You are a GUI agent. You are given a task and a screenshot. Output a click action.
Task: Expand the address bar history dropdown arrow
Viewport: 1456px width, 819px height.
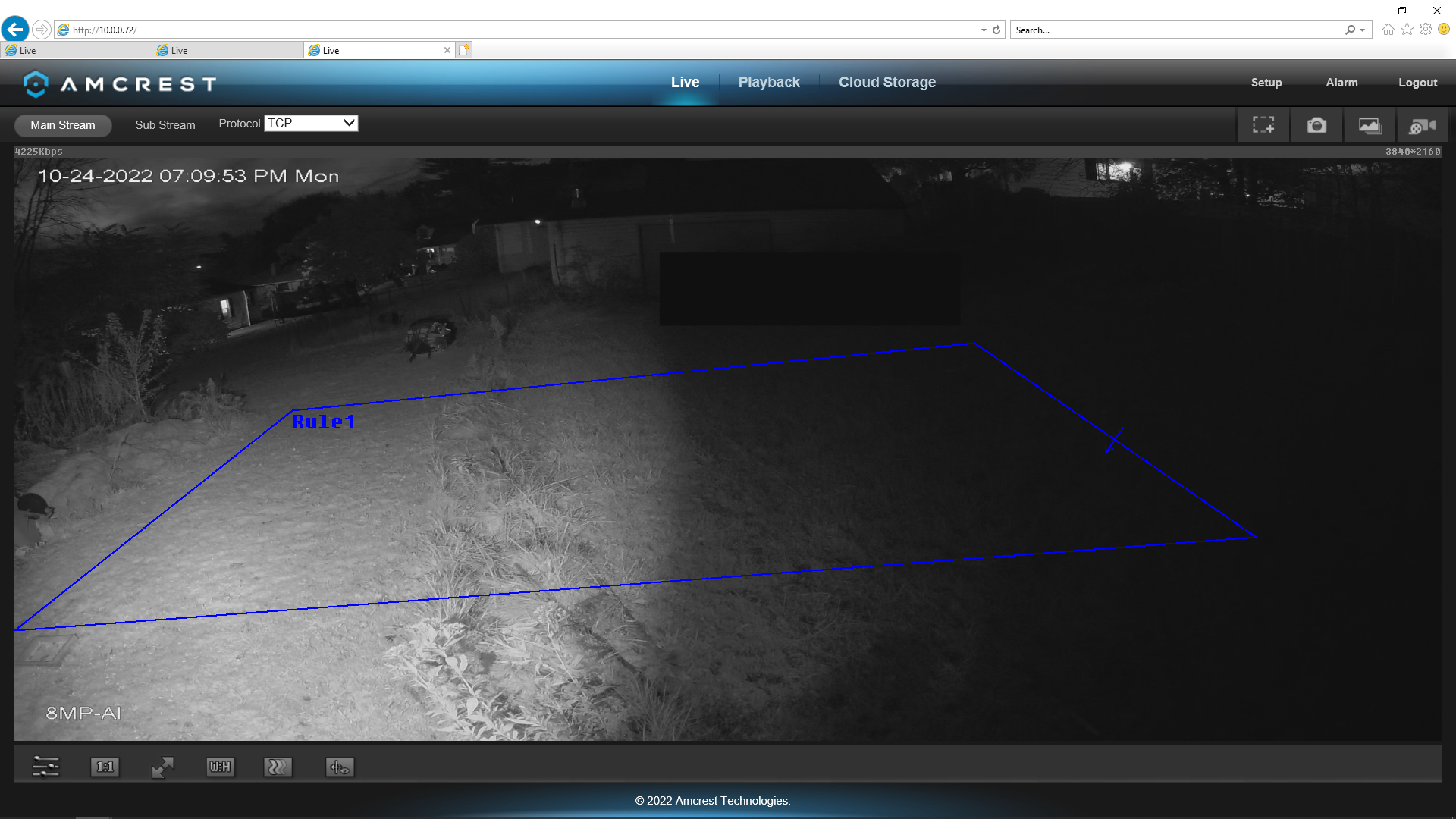(984, 30)
